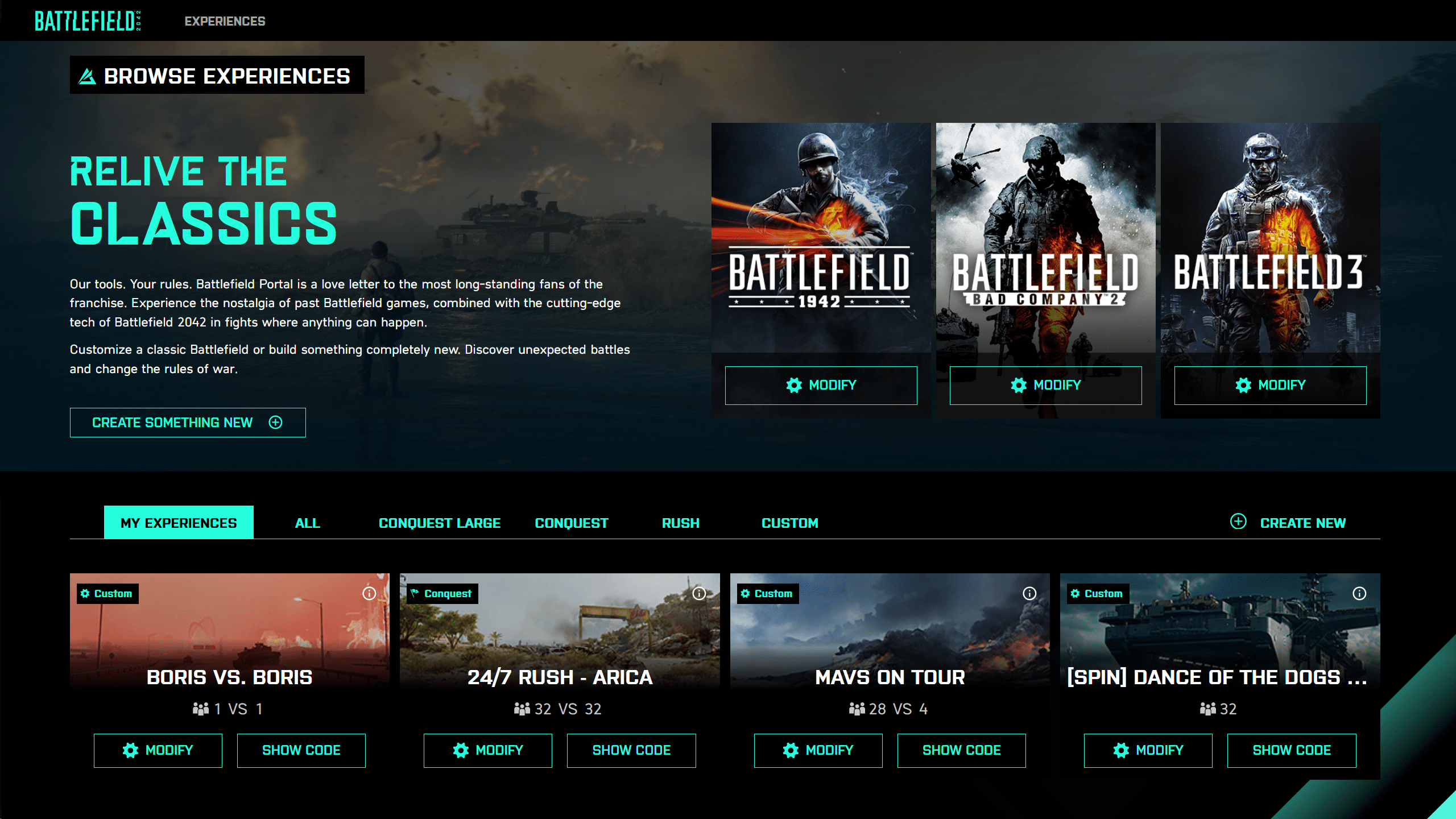The height and width of the screenshot is (819, 1456).
Task: Click CREATE SOMETHING NEW button
Action: [187, 422]
